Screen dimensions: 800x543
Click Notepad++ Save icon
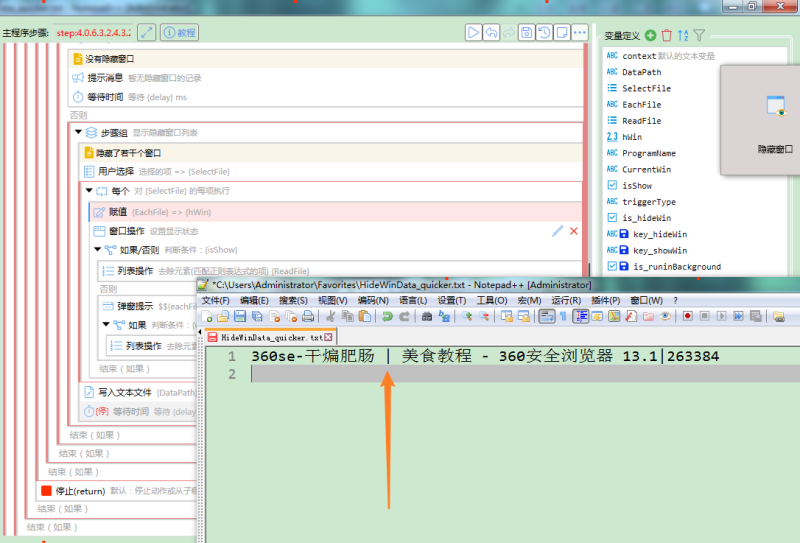(240, 316)
